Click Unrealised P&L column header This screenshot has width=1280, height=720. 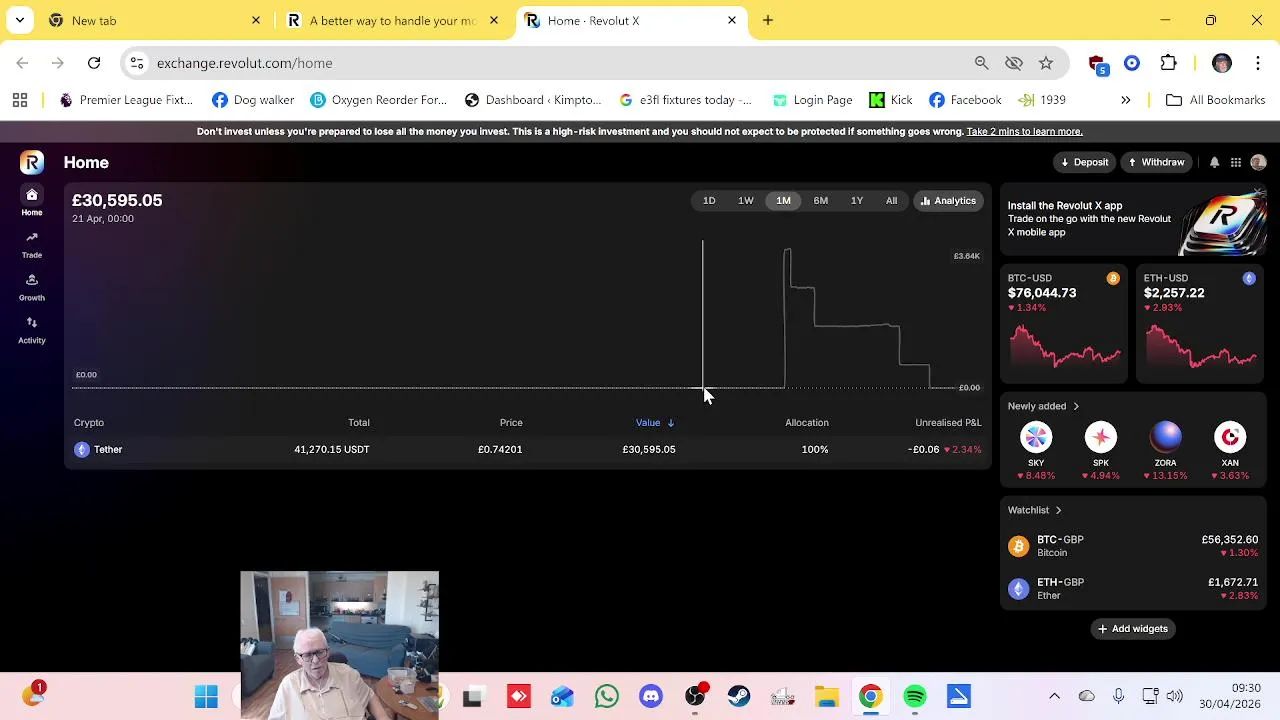coord(948,422)
